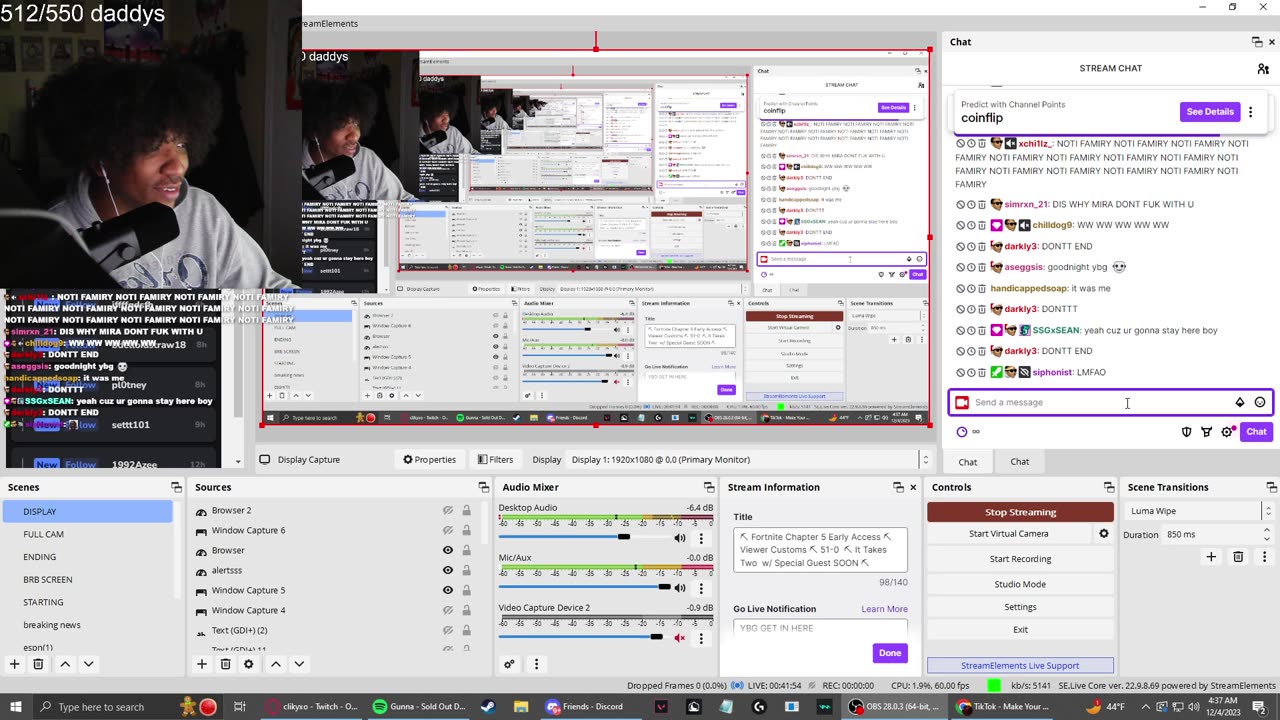Remove selected scene using trash icon

pos(38,664)
